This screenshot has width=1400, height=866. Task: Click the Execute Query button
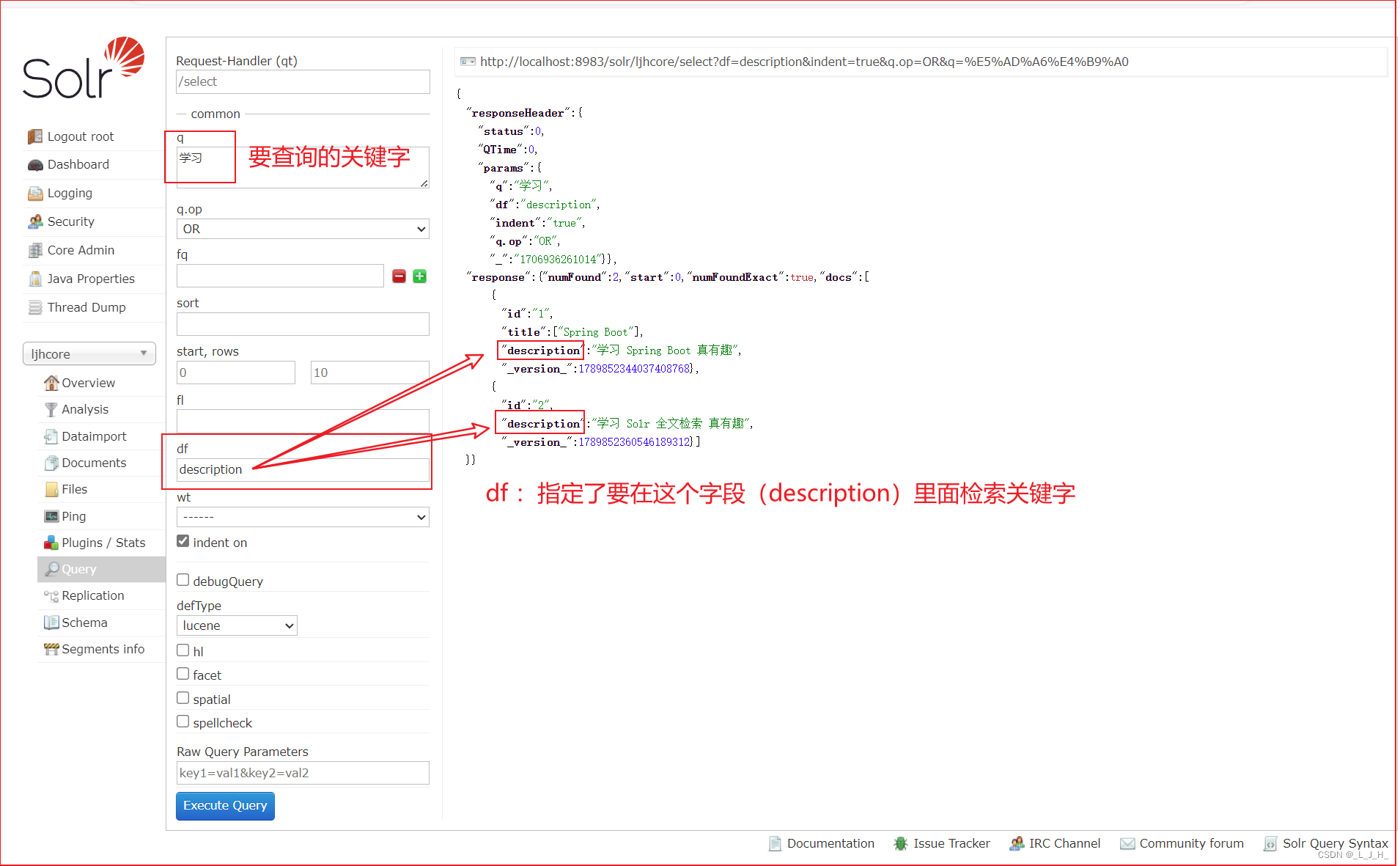[225, 806]
